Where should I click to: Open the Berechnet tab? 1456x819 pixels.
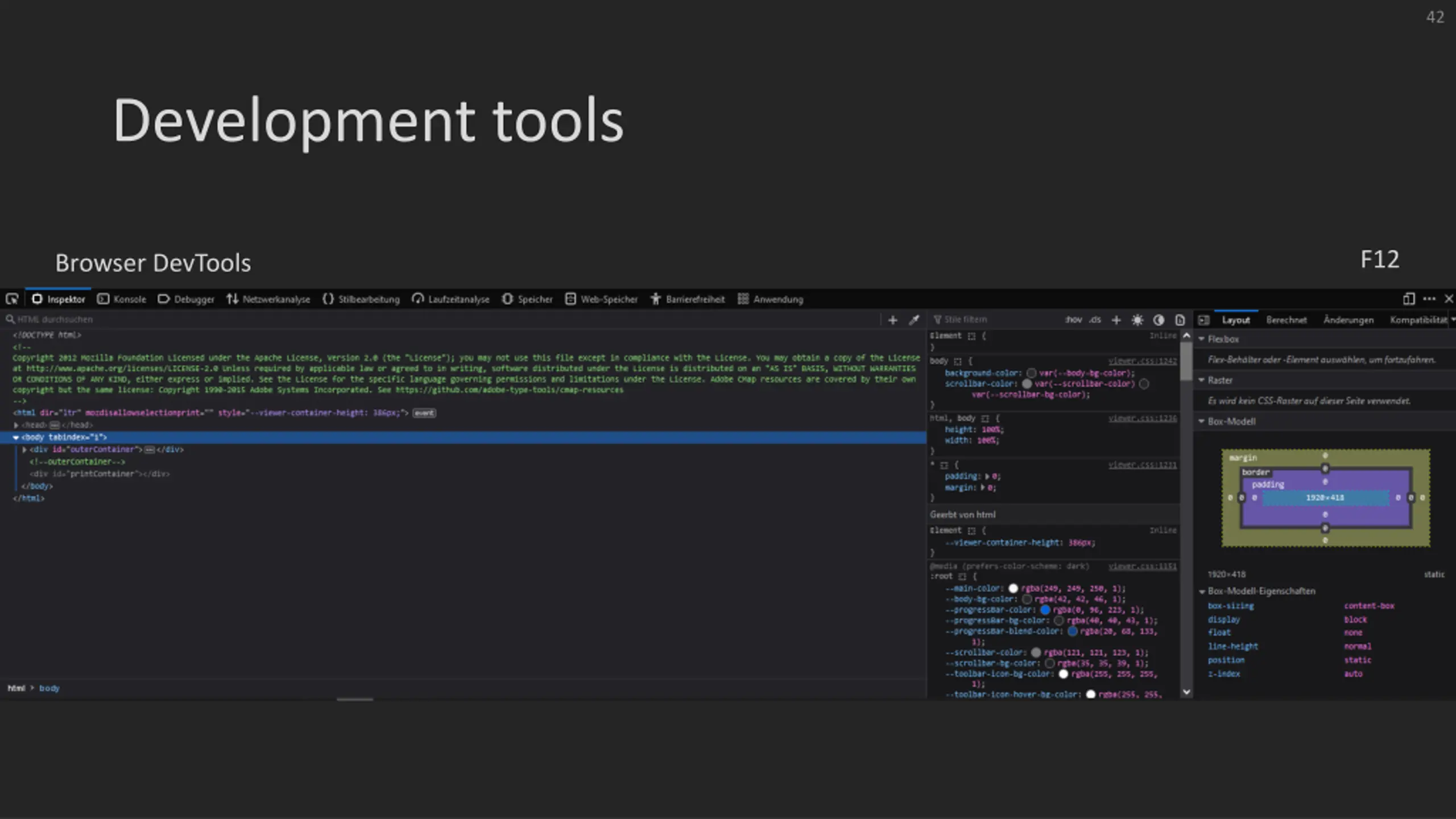[1287, 320]
